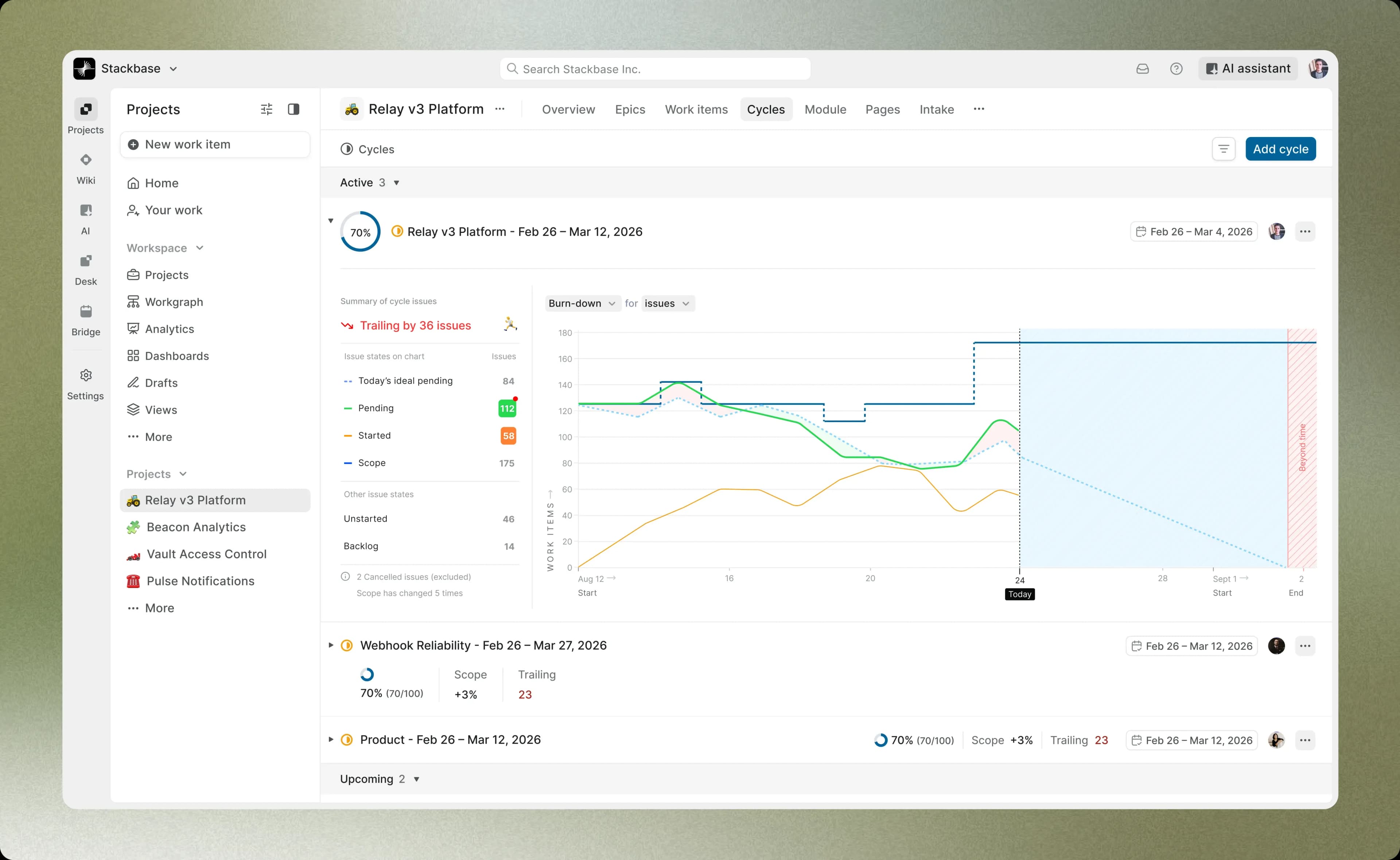
Task: Open the Stackbase workspace switcher dropdown
Action: (174, 69)
